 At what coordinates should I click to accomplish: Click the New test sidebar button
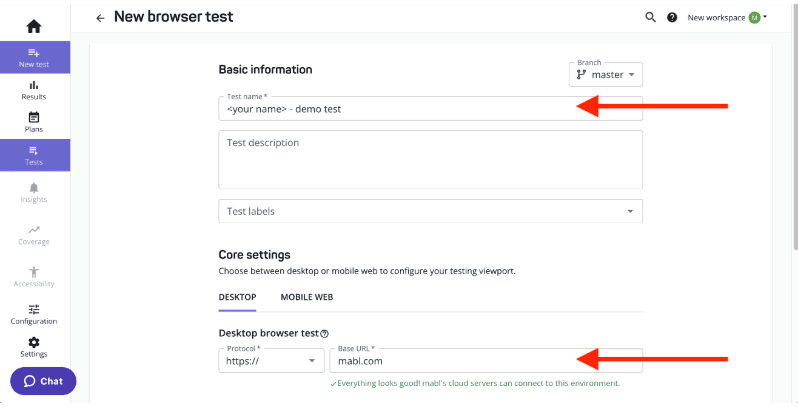pyautogui.click(x=34, y=57)
